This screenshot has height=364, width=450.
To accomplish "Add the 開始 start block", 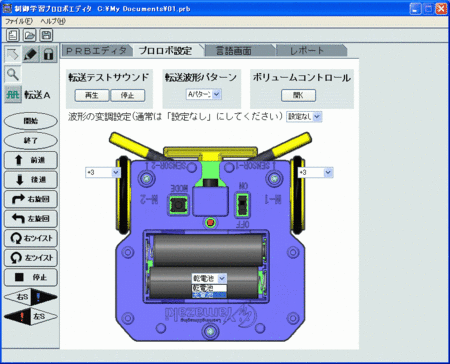I will tap(31, 121).
